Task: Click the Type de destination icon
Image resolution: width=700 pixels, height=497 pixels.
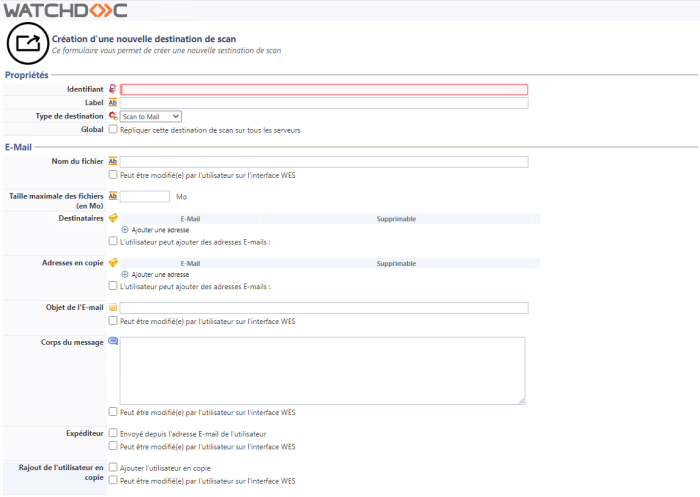Action: tap(113, 116)
